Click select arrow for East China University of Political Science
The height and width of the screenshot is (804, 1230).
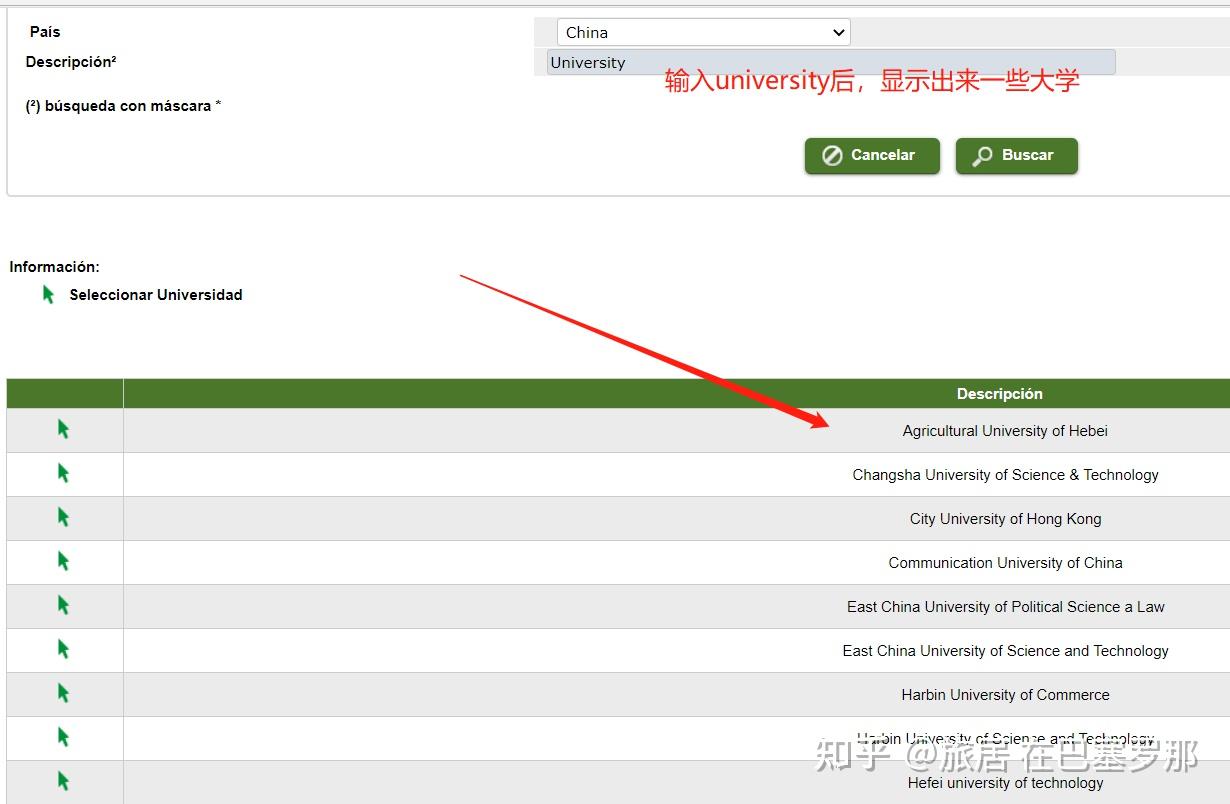tap(63, 606)
